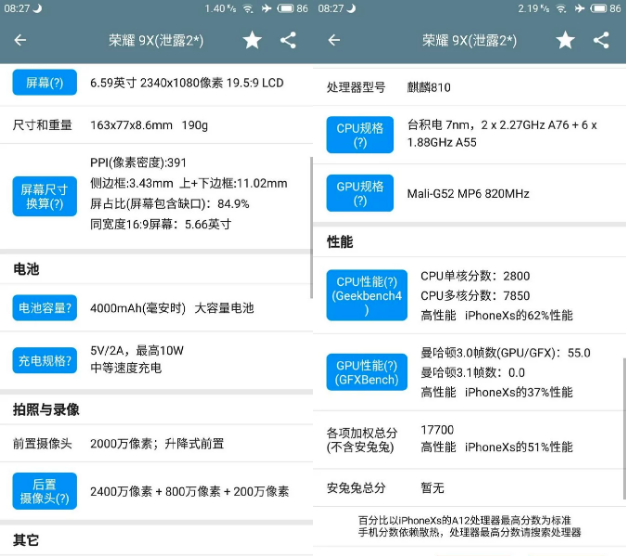Select the 侧边框:3.43mm bezel line
The image size is (627, 556).
(189, 183)
